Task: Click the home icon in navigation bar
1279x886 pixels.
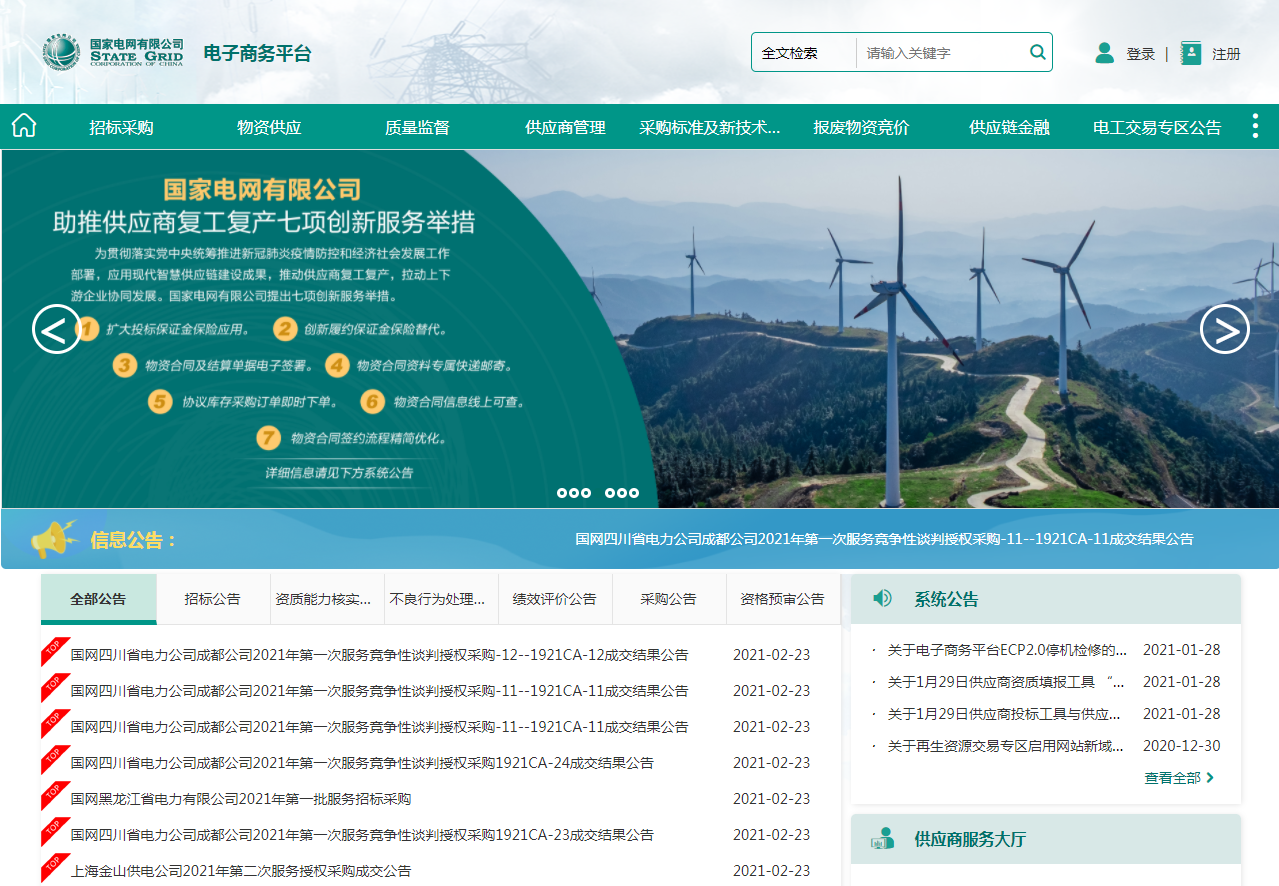Action: point(24,126)
